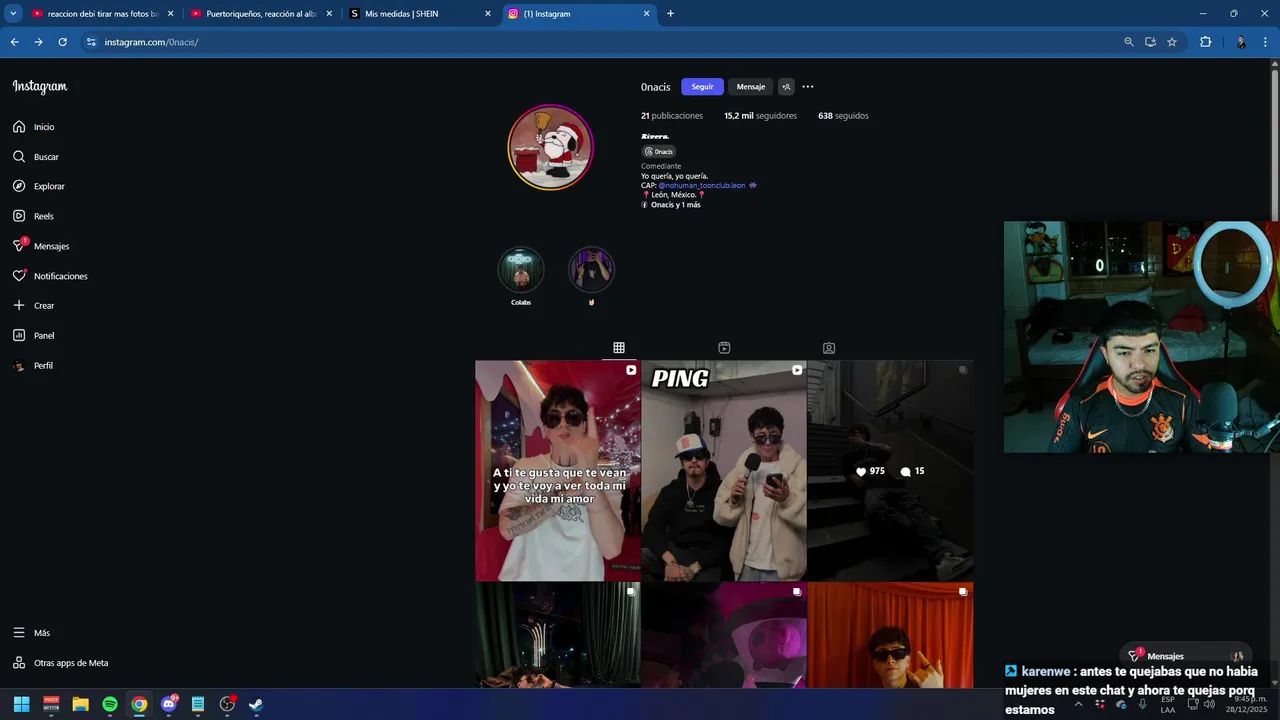Image resolution: width=1280 pixels, height=720 pixels.
Task: Open File Explorer from the taskbar
Action: (x=80, y=704)
